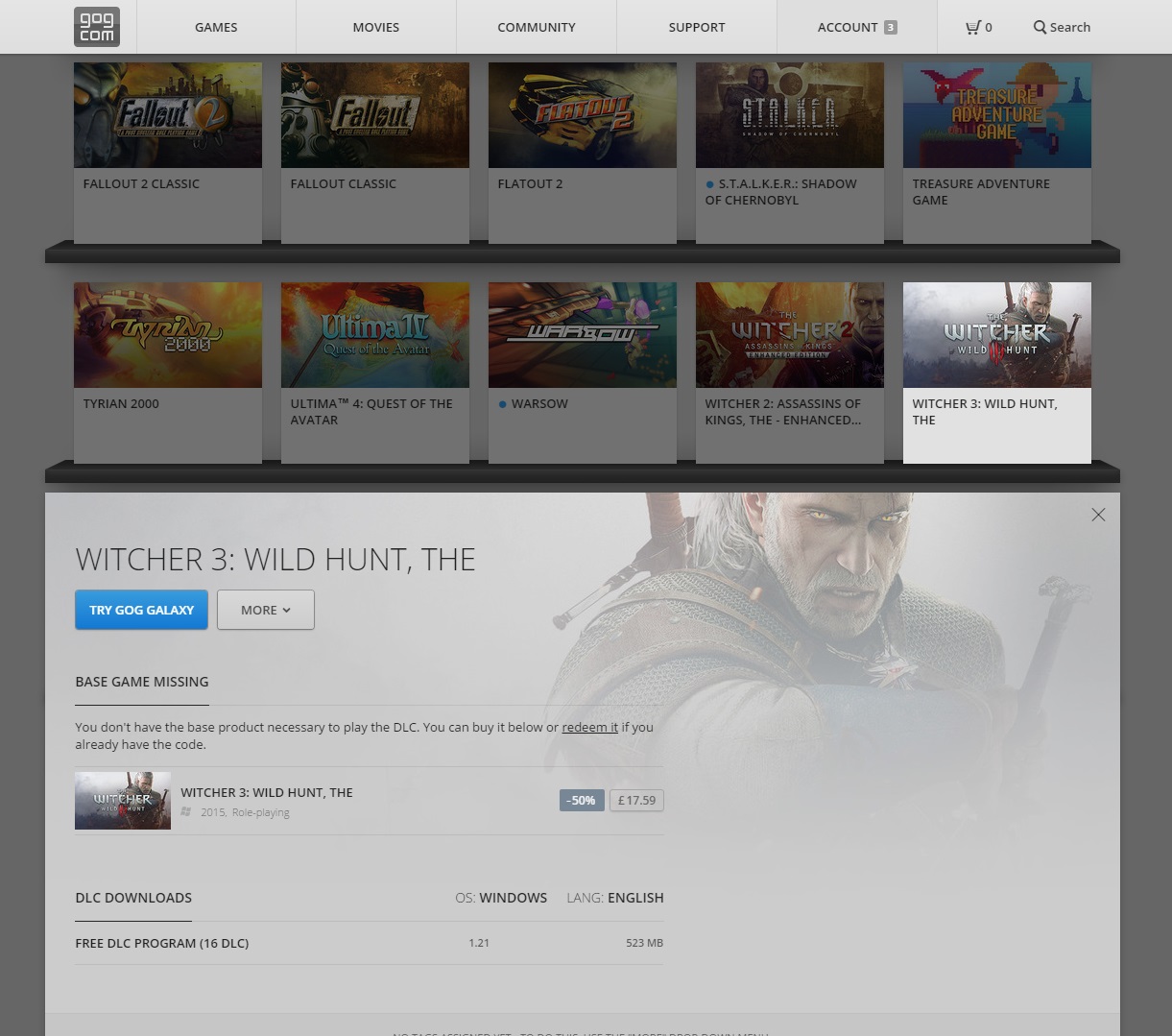The width and height of the screenshot is (1172, 1036).
Task: Open the Witcher 3 base game title link
Action: [x=267, y=792]
